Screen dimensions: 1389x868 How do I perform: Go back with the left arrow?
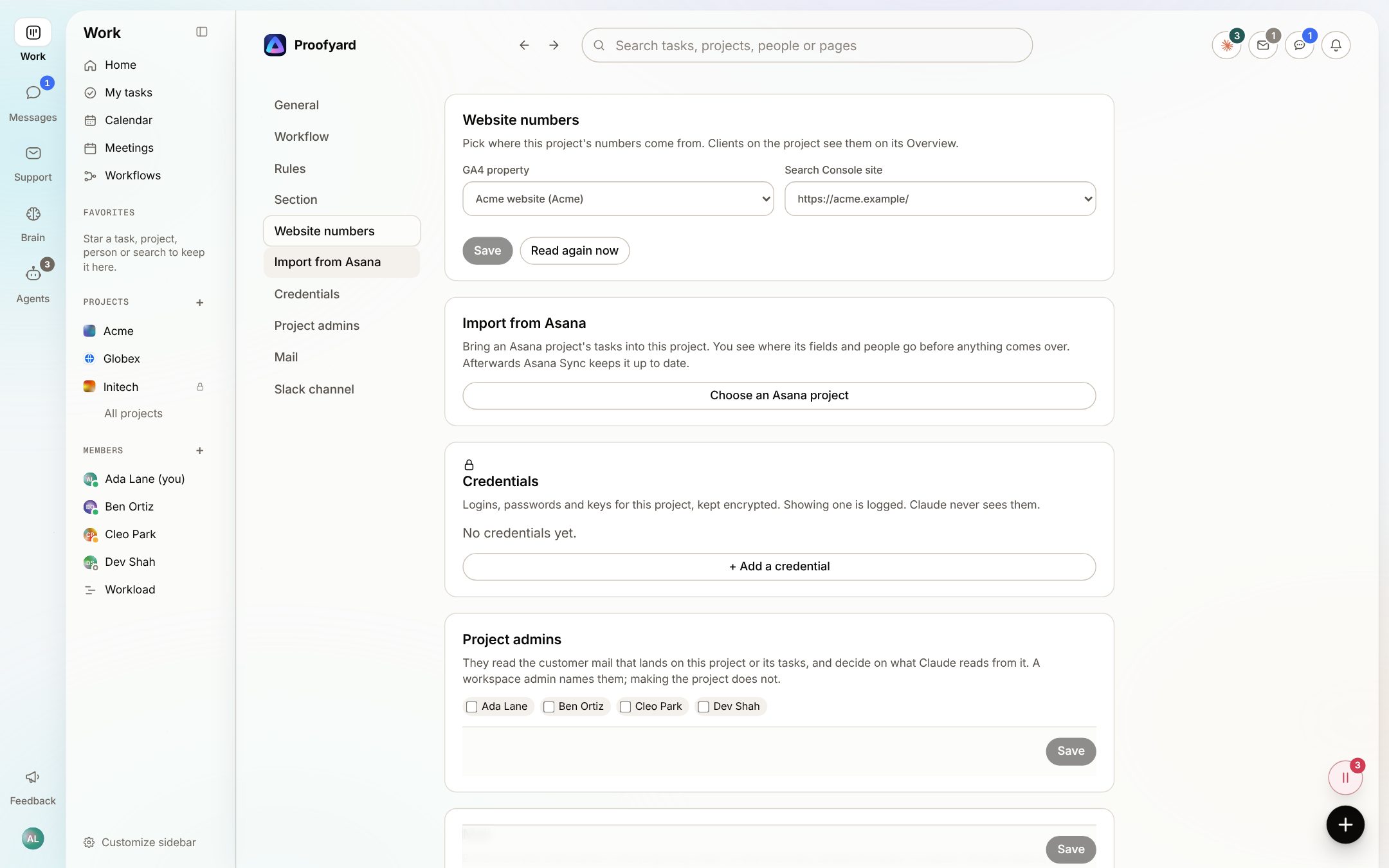(x=524, y=45)
